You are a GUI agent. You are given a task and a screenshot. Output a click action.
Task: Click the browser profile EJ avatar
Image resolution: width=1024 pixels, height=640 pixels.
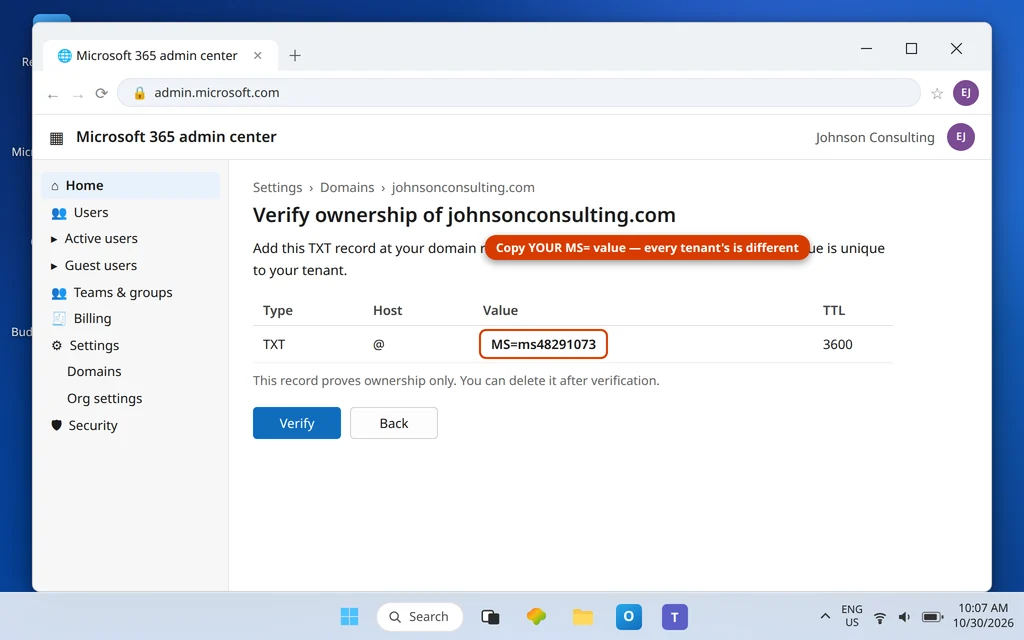pyautogui.click(x=965, y=93)
